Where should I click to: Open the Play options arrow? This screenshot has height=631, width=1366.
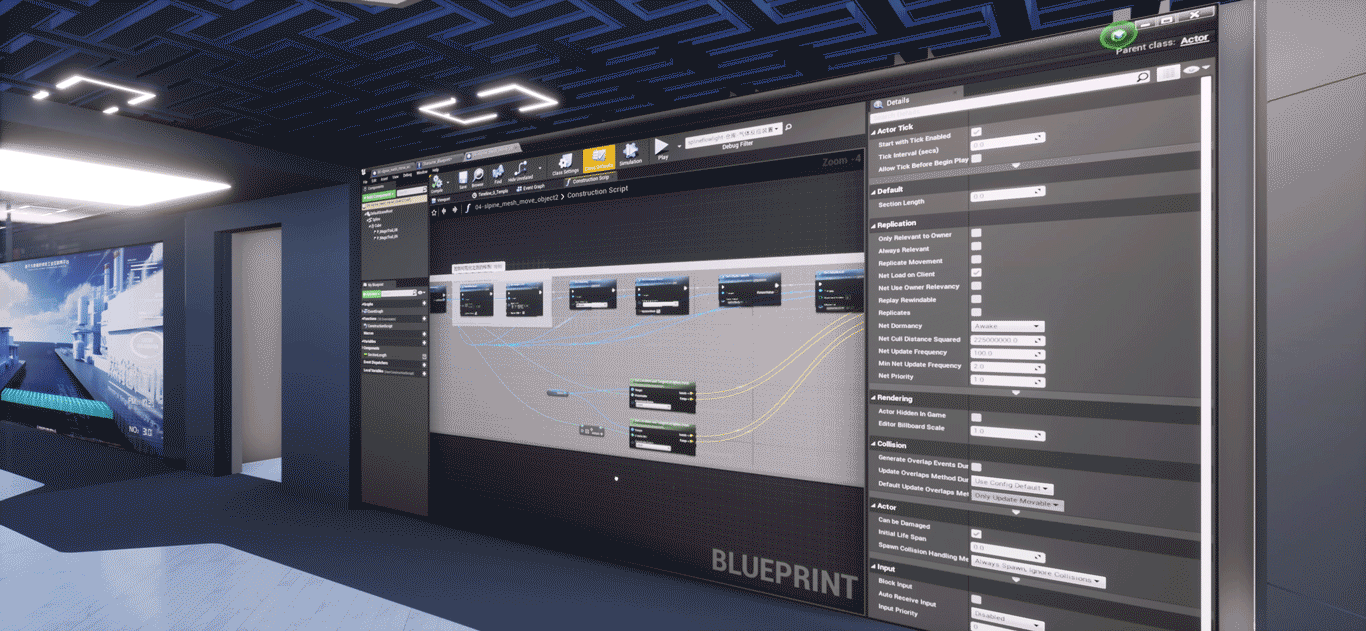click(678, 147)
